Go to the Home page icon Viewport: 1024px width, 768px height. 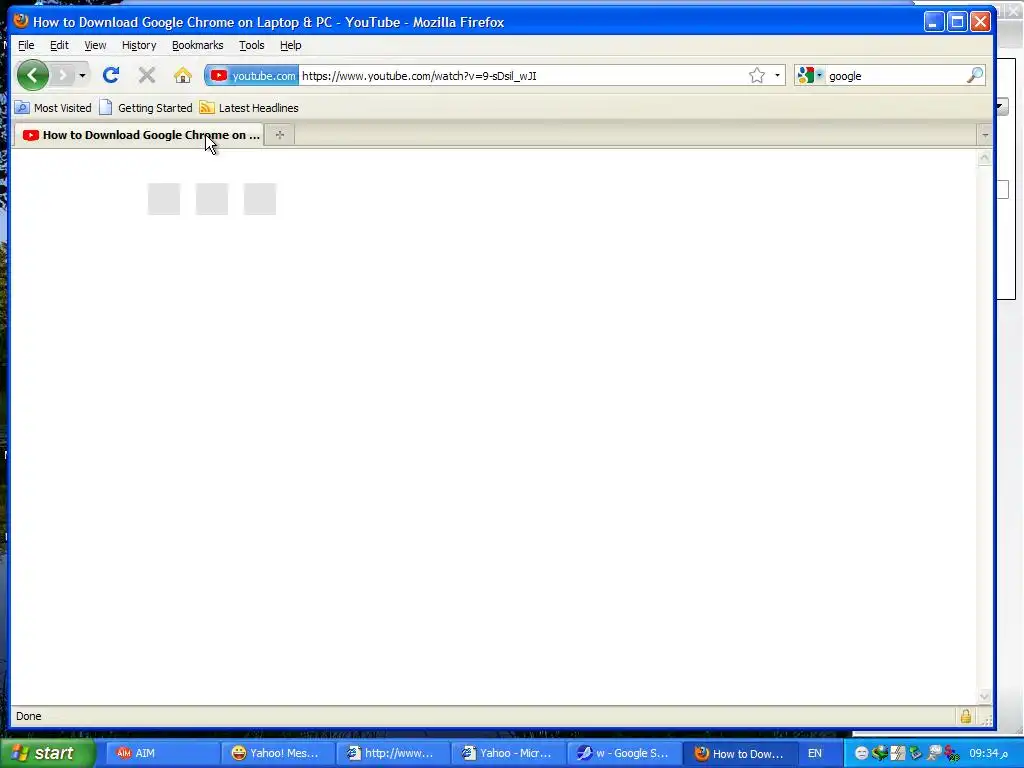click(x=183, y=75)
